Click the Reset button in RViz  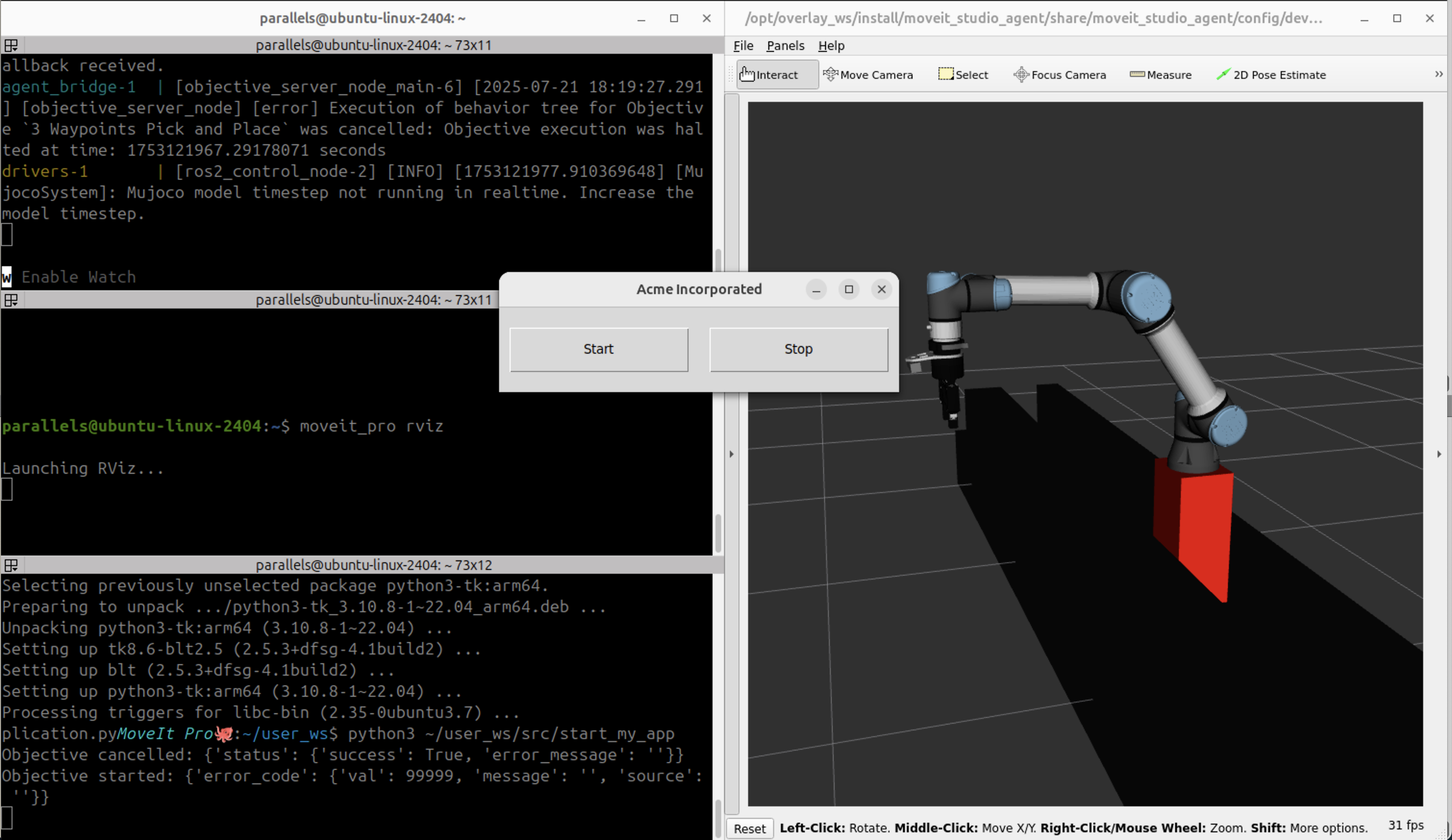point(749,828)
